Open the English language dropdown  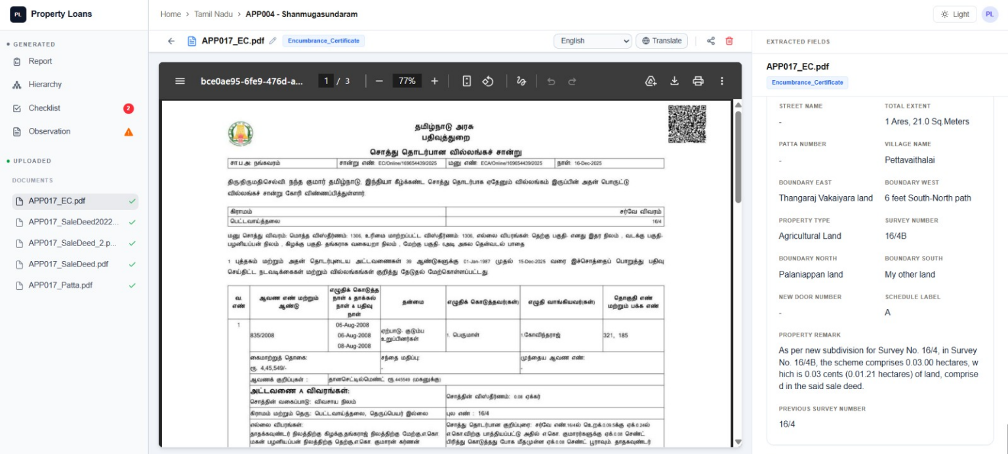point(593,41)
